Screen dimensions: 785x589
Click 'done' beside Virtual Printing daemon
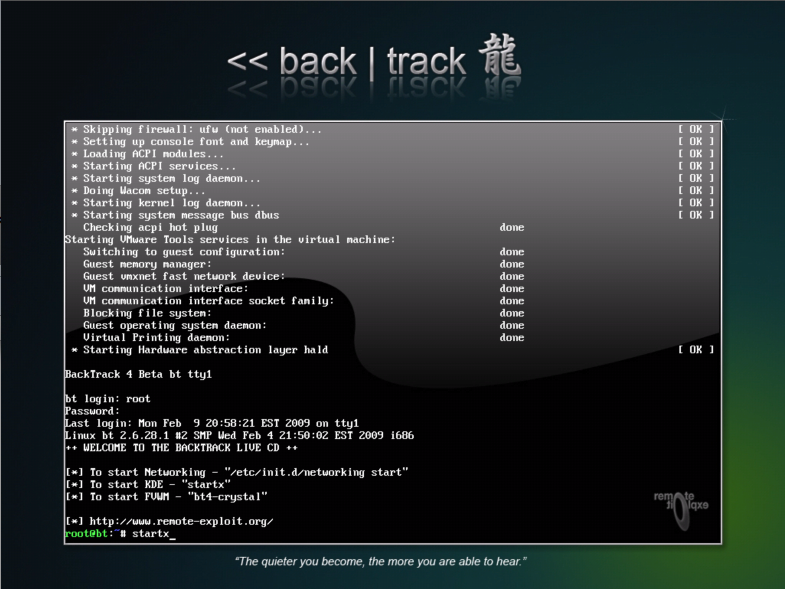point(512,338)
